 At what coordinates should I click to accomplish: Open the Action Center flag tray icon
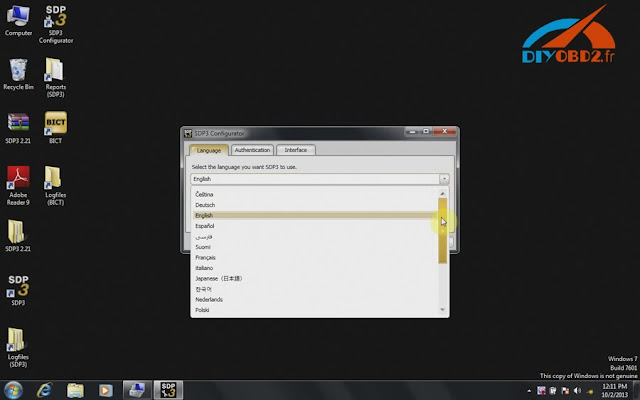(565, 391)
